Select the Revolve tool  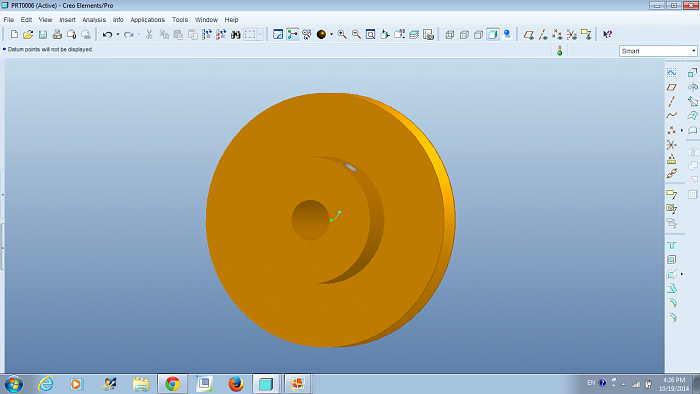693,87
